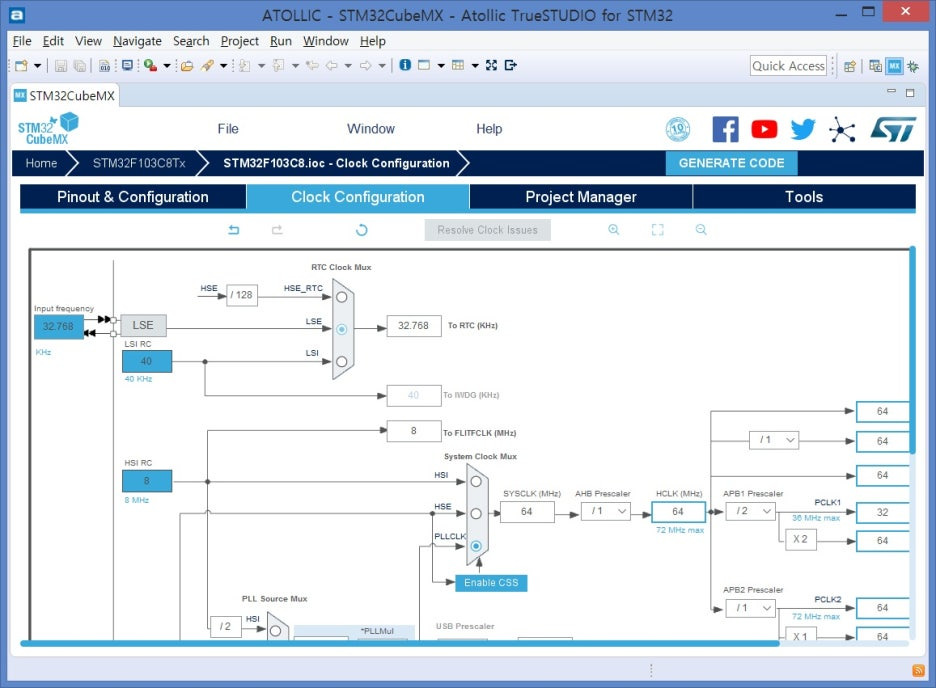This screenshot has width=936, height=688.
Task: Click the window layout toolbar icon
Action: [424, 65]
